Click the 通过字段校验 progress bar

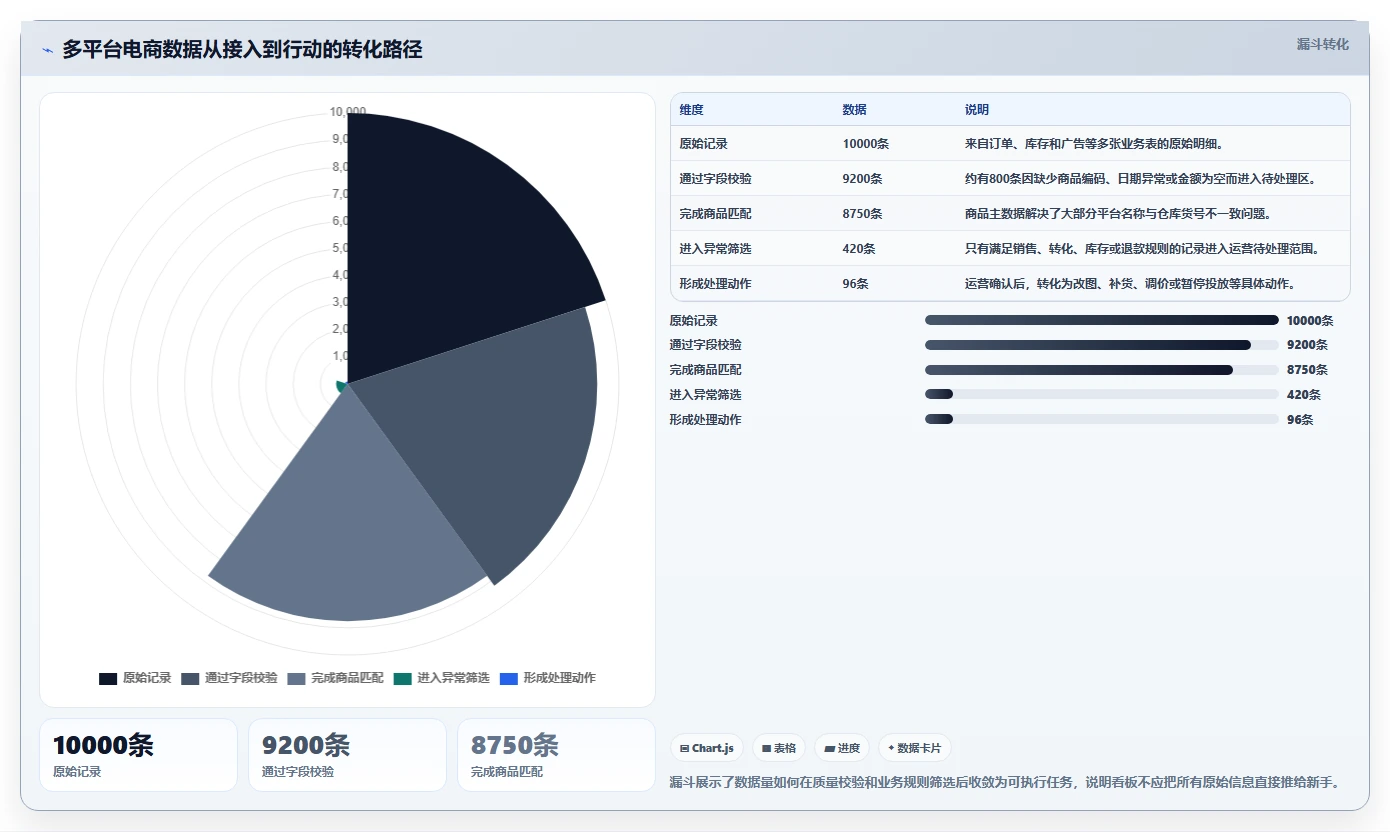[x=1102, y=345]
